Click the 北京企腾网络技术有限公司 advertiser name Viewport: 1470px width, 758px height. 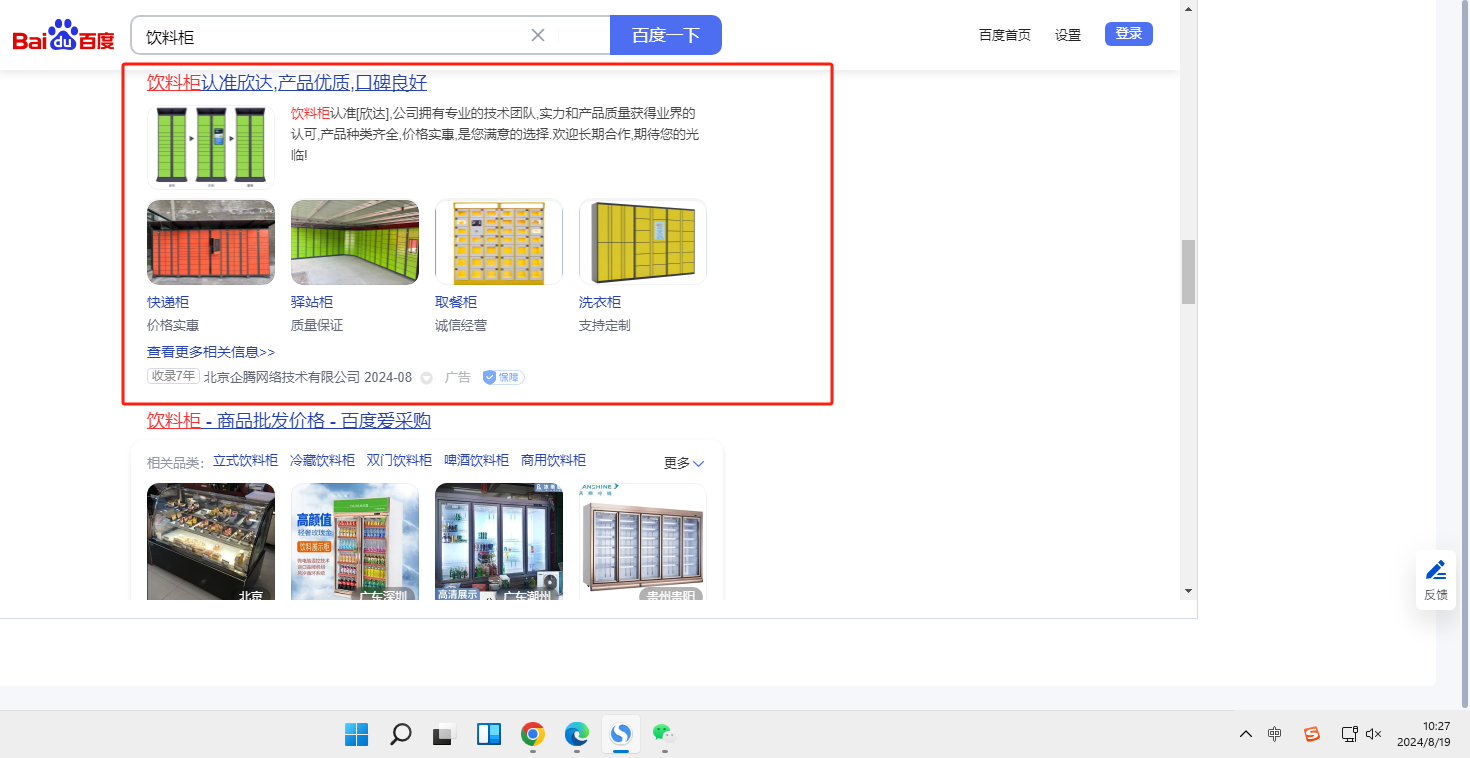[x=281, y=377]
